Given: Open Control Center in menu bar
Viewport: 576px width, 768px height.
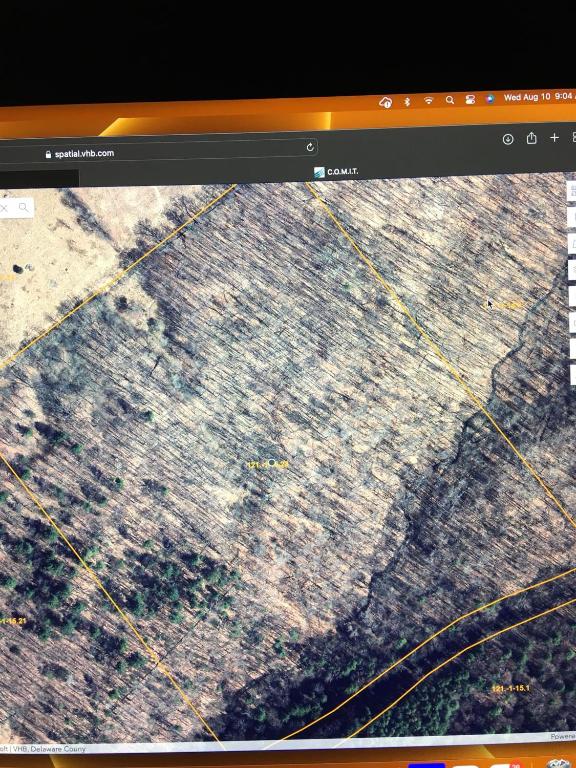Looking at the screenshot, I should click(470, 99).
